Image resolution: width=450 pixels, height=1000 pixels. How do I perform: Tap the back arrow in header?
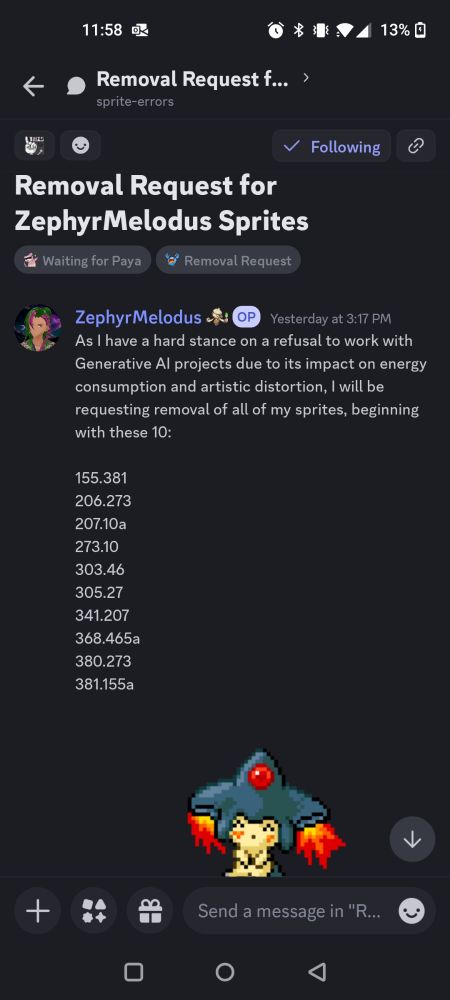(33, 87)
